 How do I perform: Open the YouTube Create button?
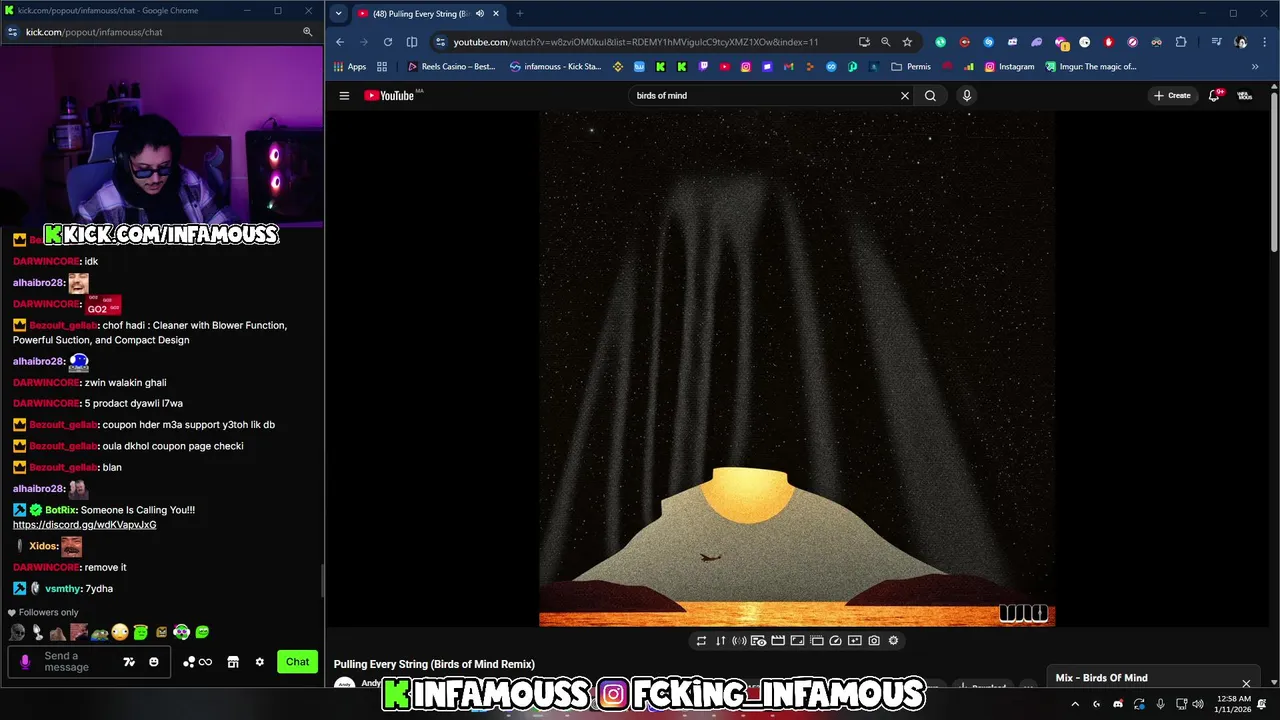(x=1172, y=96)
